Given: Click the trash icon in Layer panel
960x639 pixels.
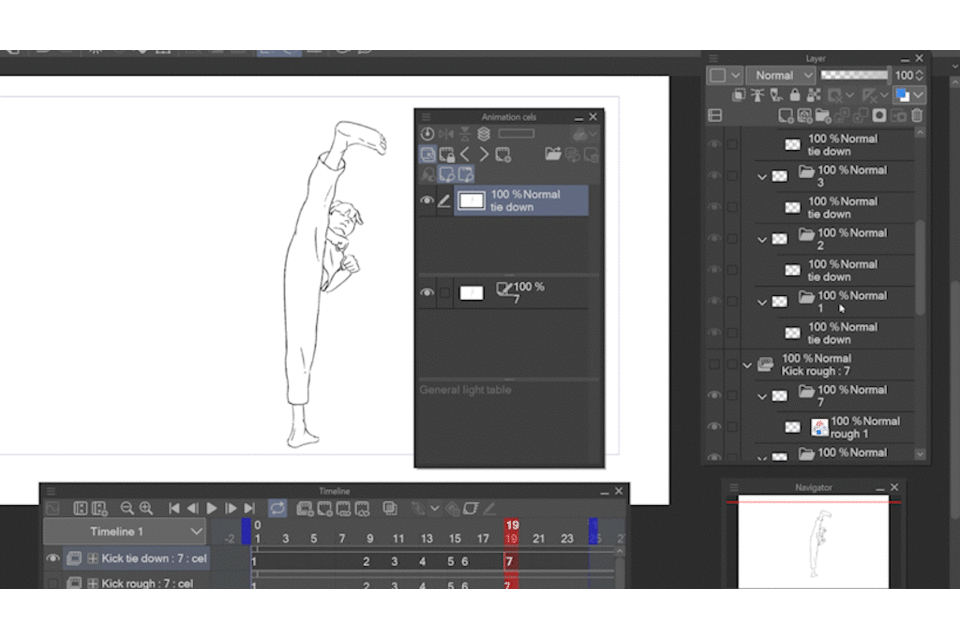Looking at the screenshot, I should point(917,116).
